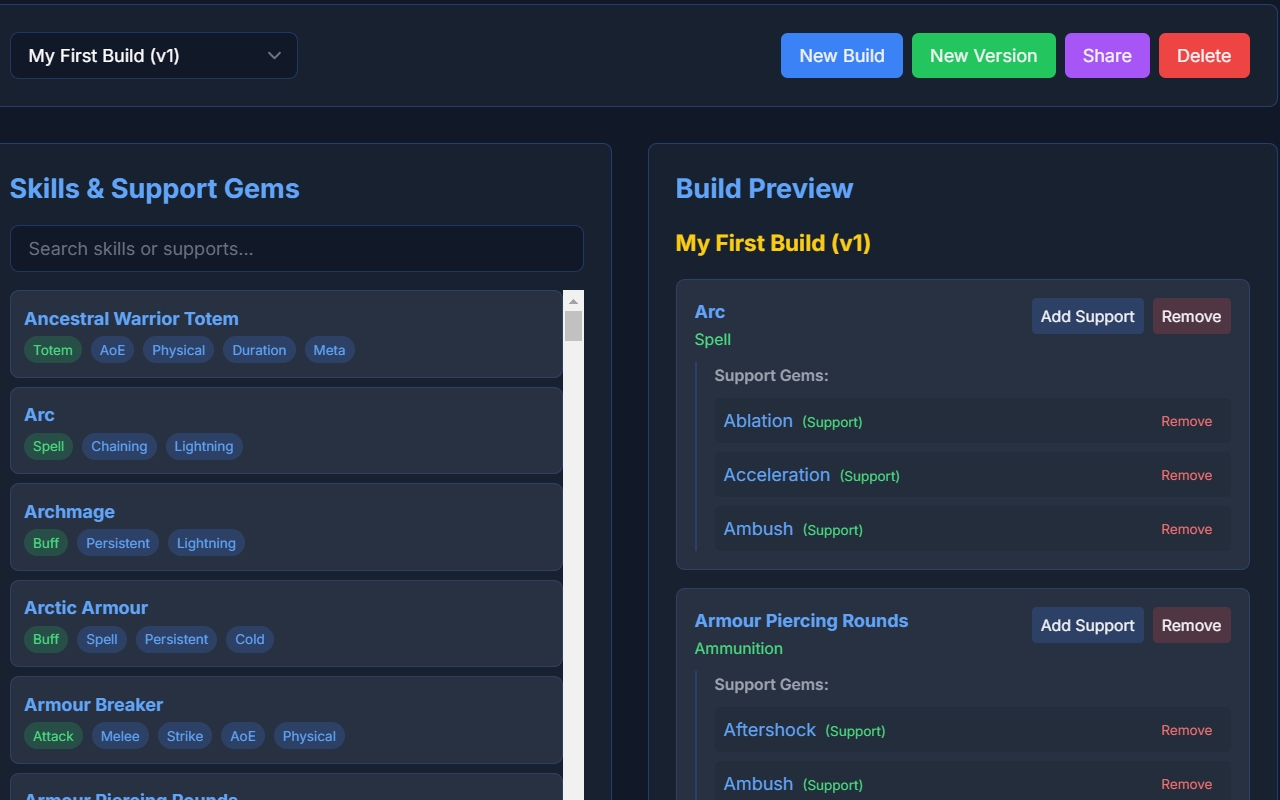Remove the Arc skill from the build

pyautogui.click(x=1192, y=316)
